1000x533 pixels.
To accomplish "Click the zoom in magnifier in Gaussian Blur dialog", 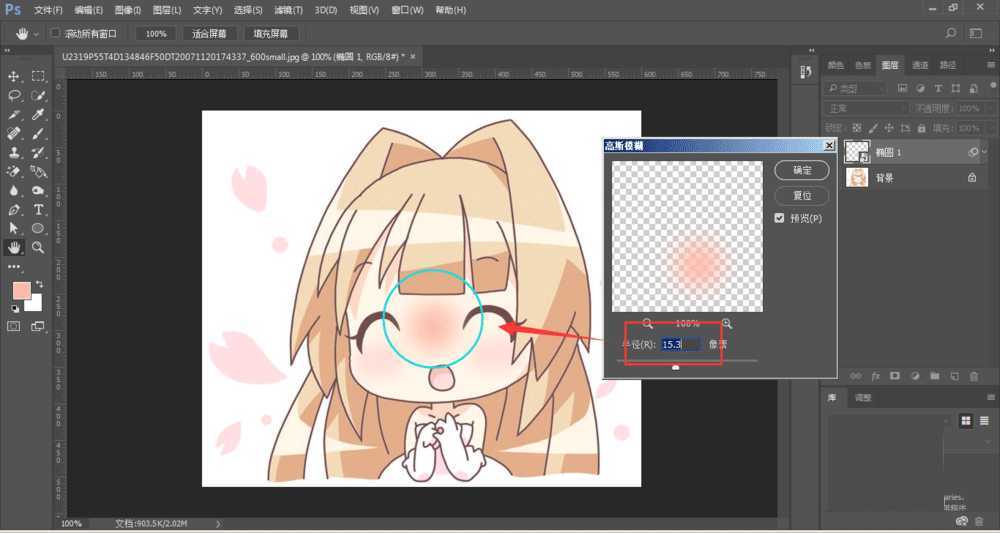I will coord(726,324).
